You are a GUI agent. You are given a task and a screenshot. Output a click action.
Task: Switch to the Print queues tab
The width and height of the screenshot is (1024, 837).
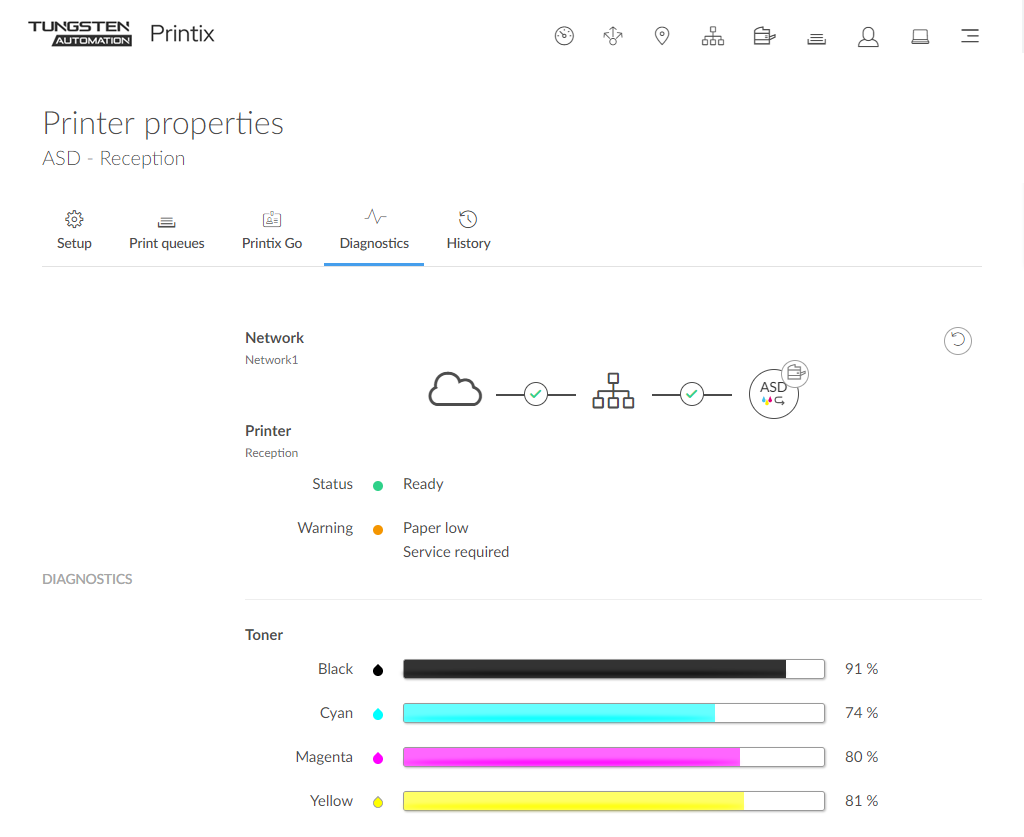(x=167, y=231)
